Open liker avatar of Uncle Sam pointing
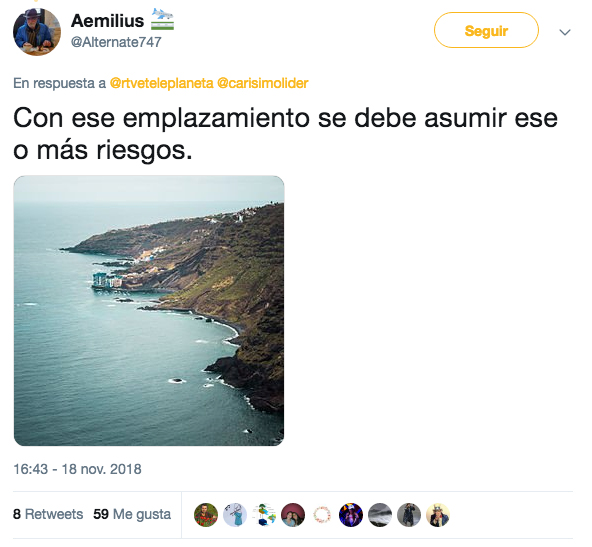 click(438, 515)
